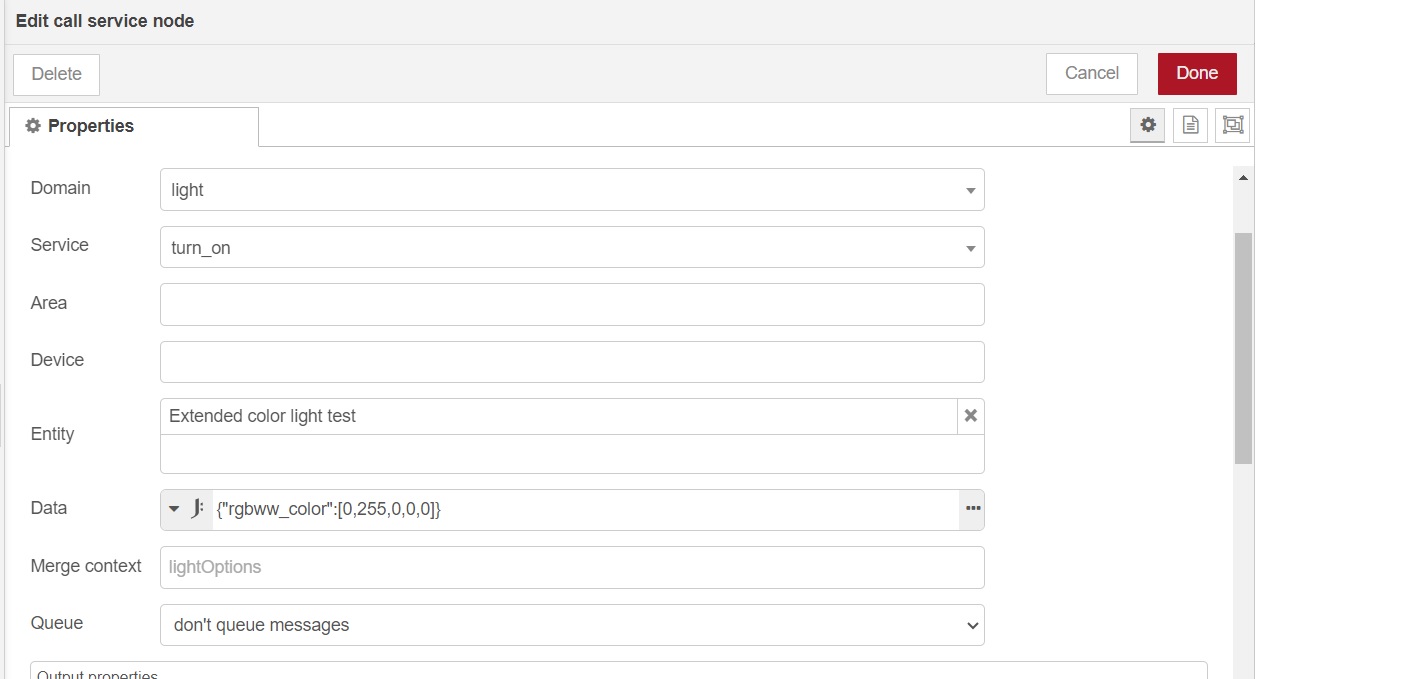Screen dimensions: 1417x679
Task: Click the rgbww_color JSON data value
Action: coord(330,509)
